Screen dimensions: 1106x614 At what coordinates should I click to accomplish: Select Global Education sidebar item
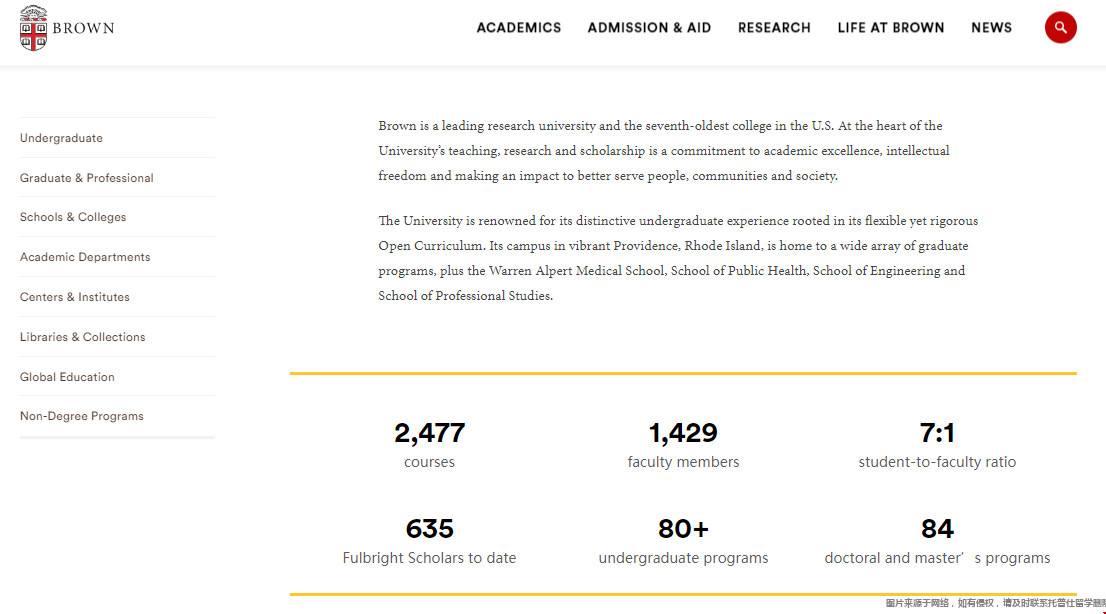click(67, 377)
